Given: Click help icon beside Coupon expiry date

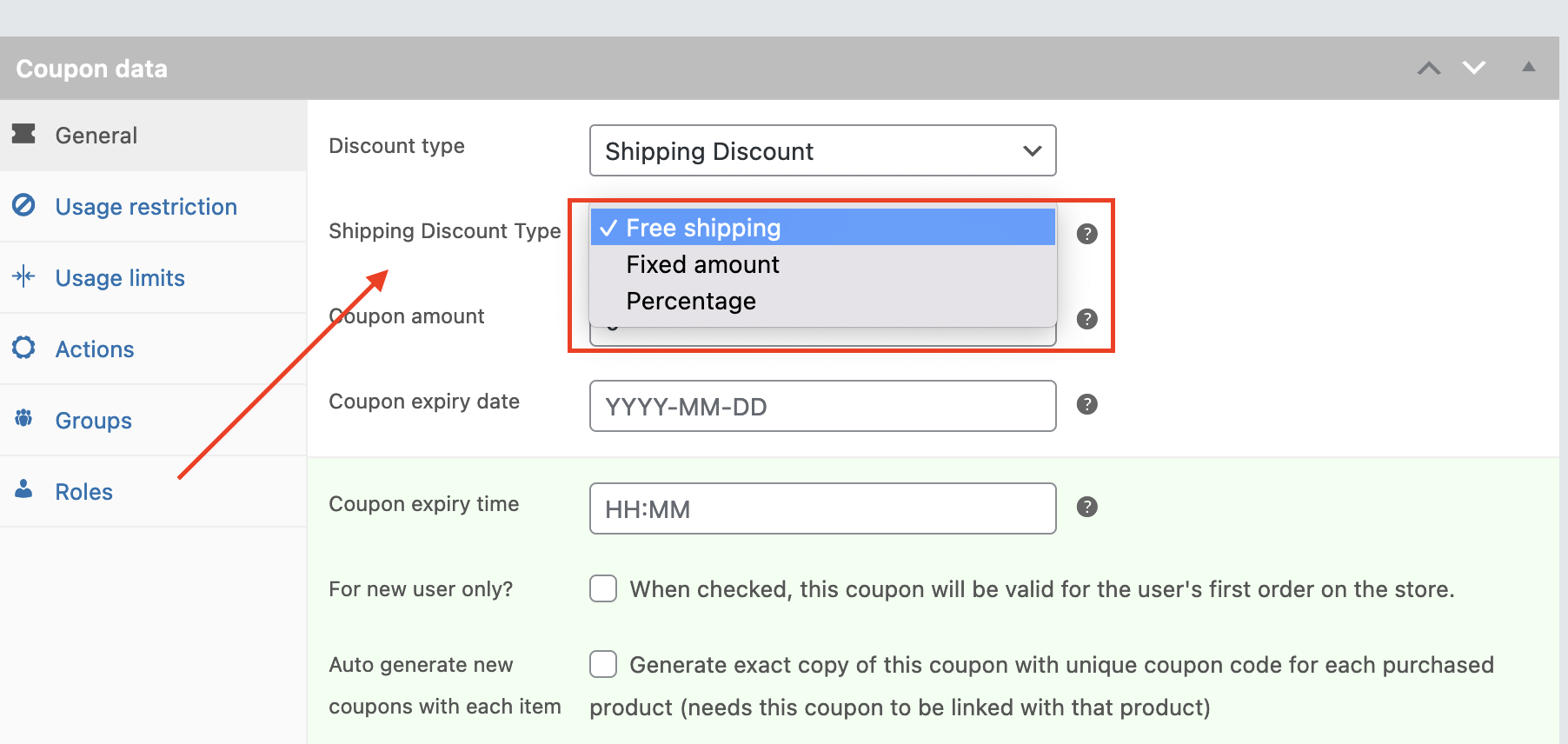Looking at the screenshot, I should pyautogui.click(x=1086, y=404).
